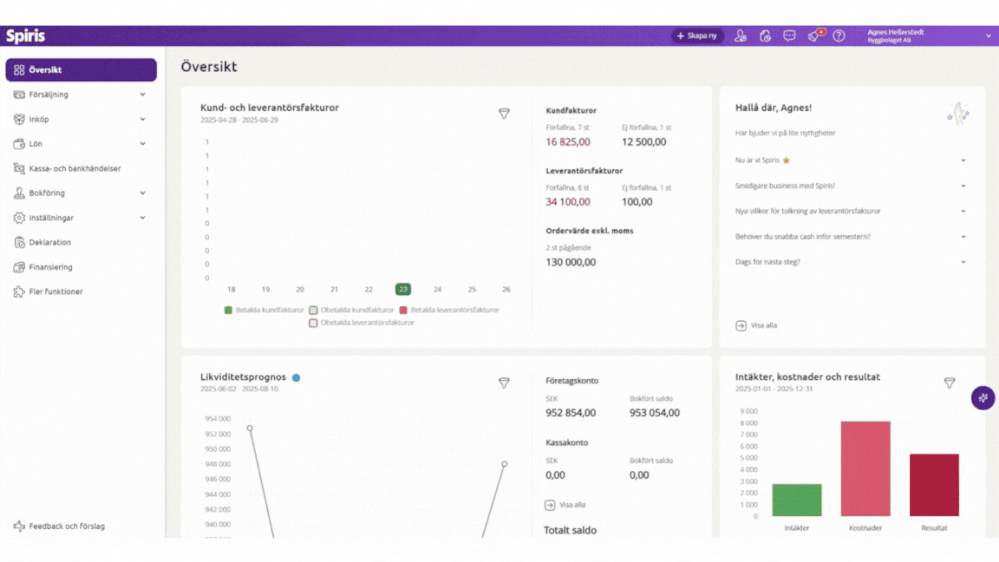
Task: Go to Kassa- och bankhändelser
Action: pyautogui.click(x=74, y=169)
